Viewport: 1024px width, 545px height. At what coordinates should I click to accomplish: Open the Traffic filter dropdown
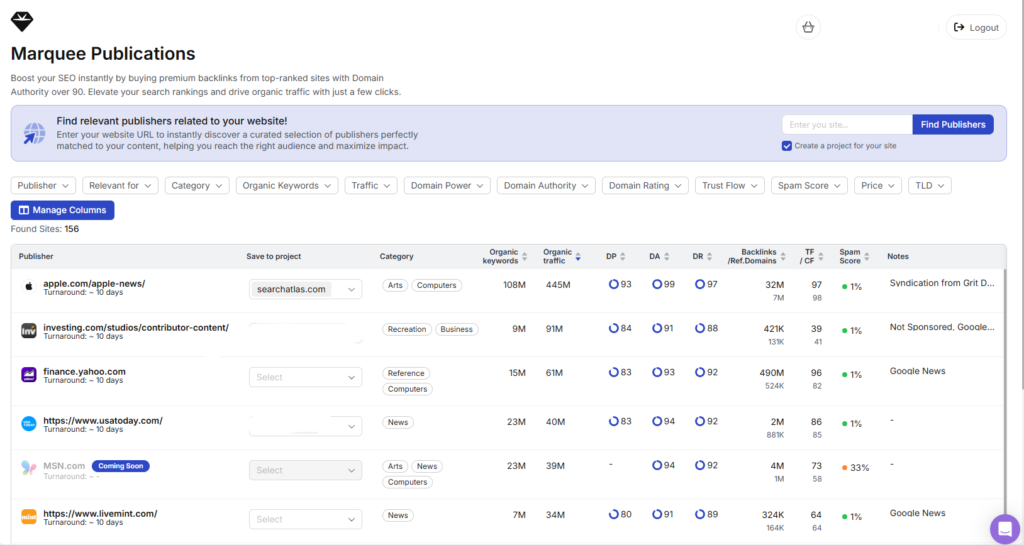click(370, 185)
